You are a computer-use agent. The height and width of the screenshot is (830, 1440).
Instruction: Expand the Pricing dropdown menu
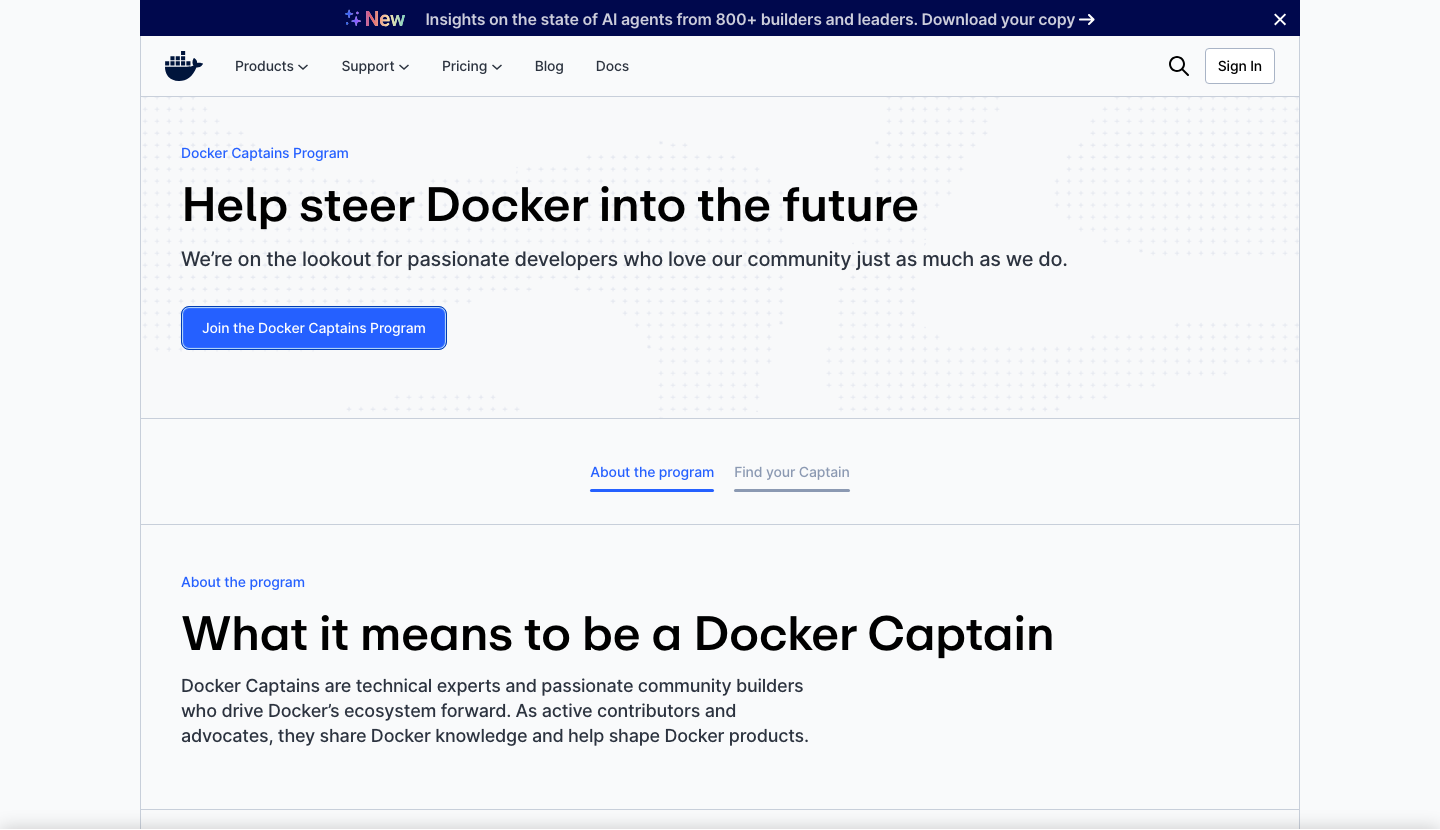pyautogui.click(x=472, y=66)
